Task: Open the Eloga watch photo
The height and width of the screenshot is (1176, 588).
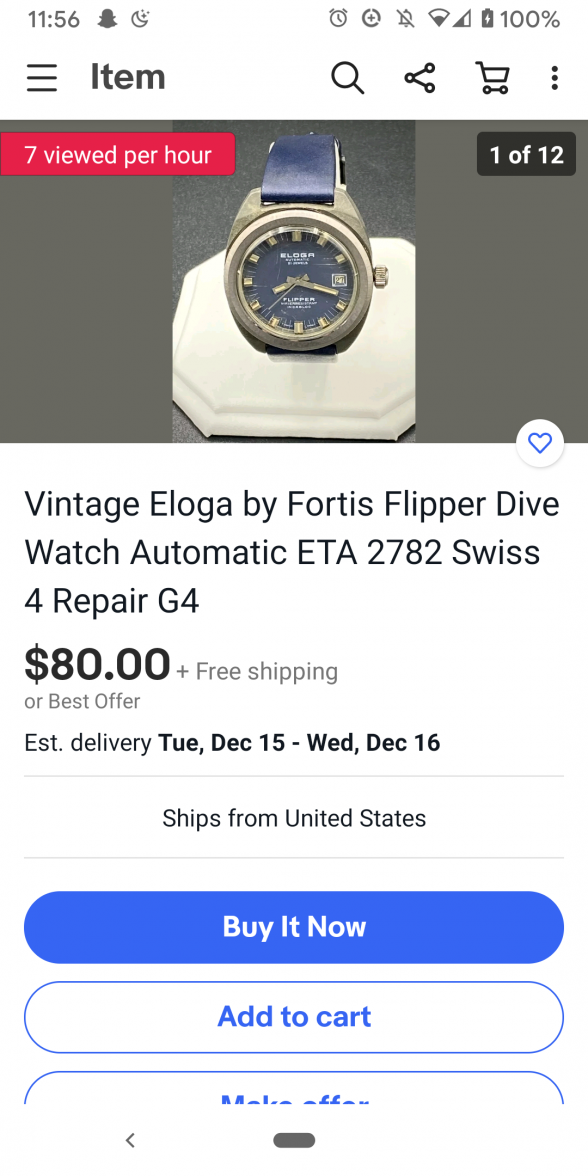Action: (x=294, y=281)
